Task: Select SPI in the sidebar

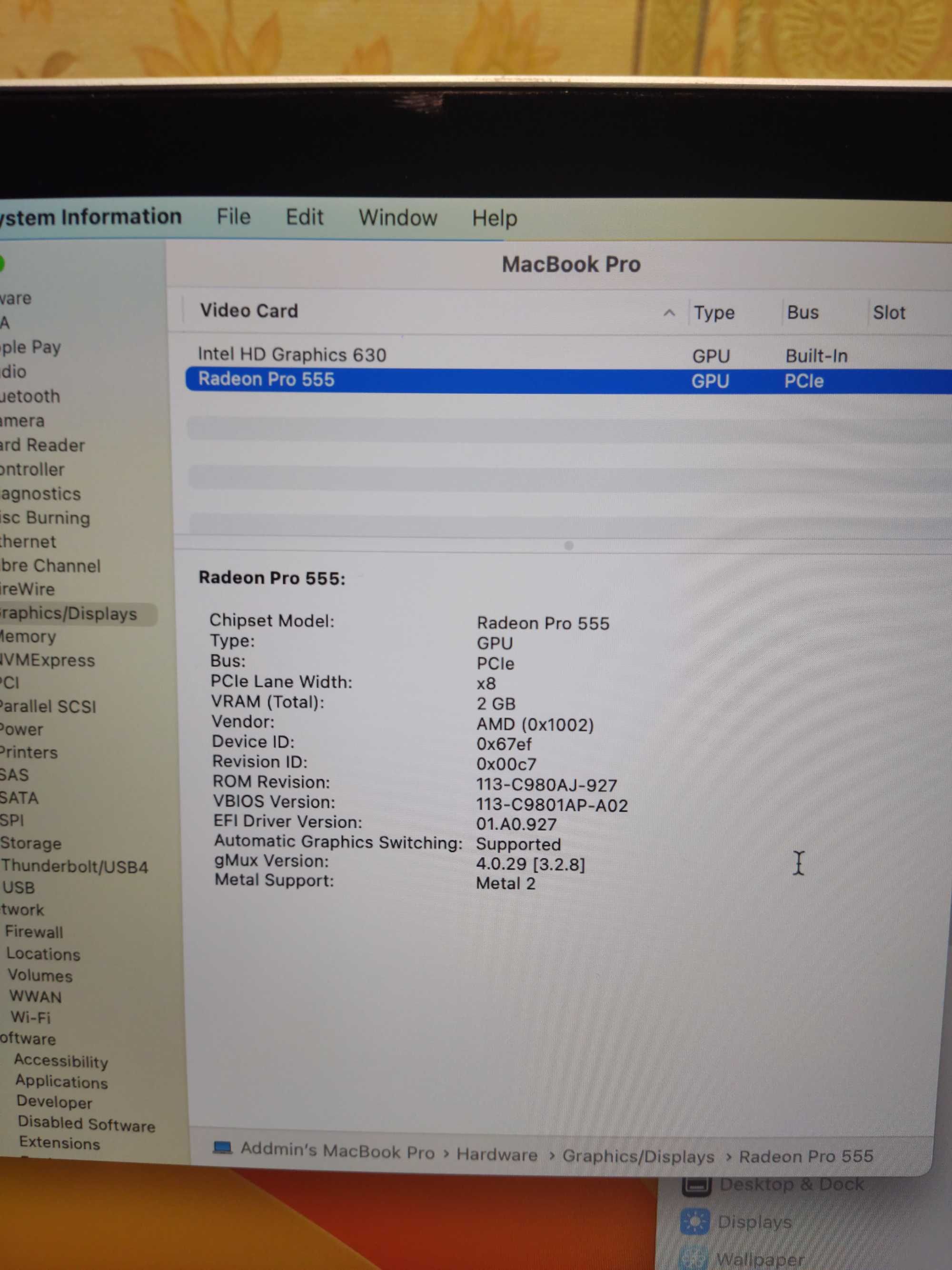Action: click(12, 820)
